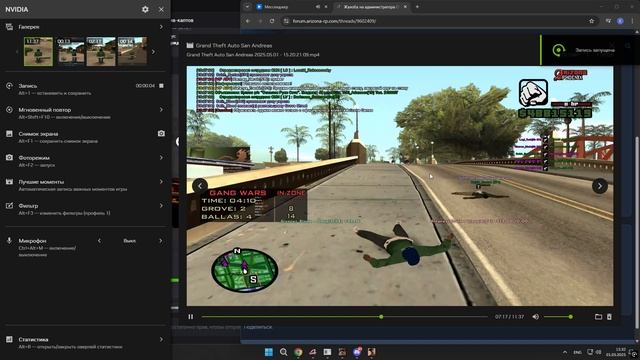Select the gallery thumbnail labeled 00:14
The height and width of the screenshot is (360, 640).
pos(132,51)
